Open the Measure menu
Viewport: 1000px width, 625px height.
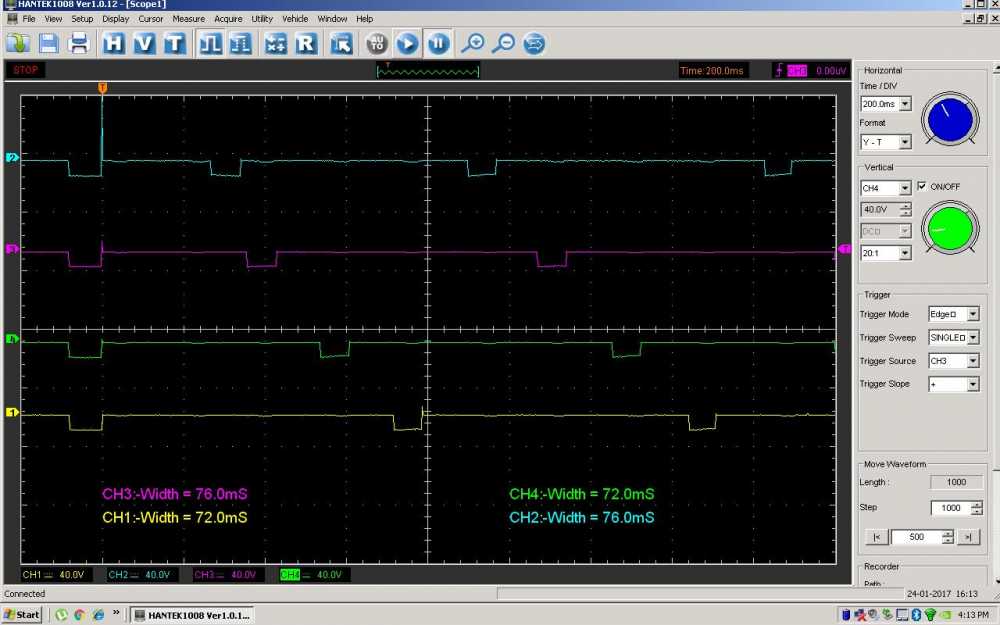(x=188, y=18)
